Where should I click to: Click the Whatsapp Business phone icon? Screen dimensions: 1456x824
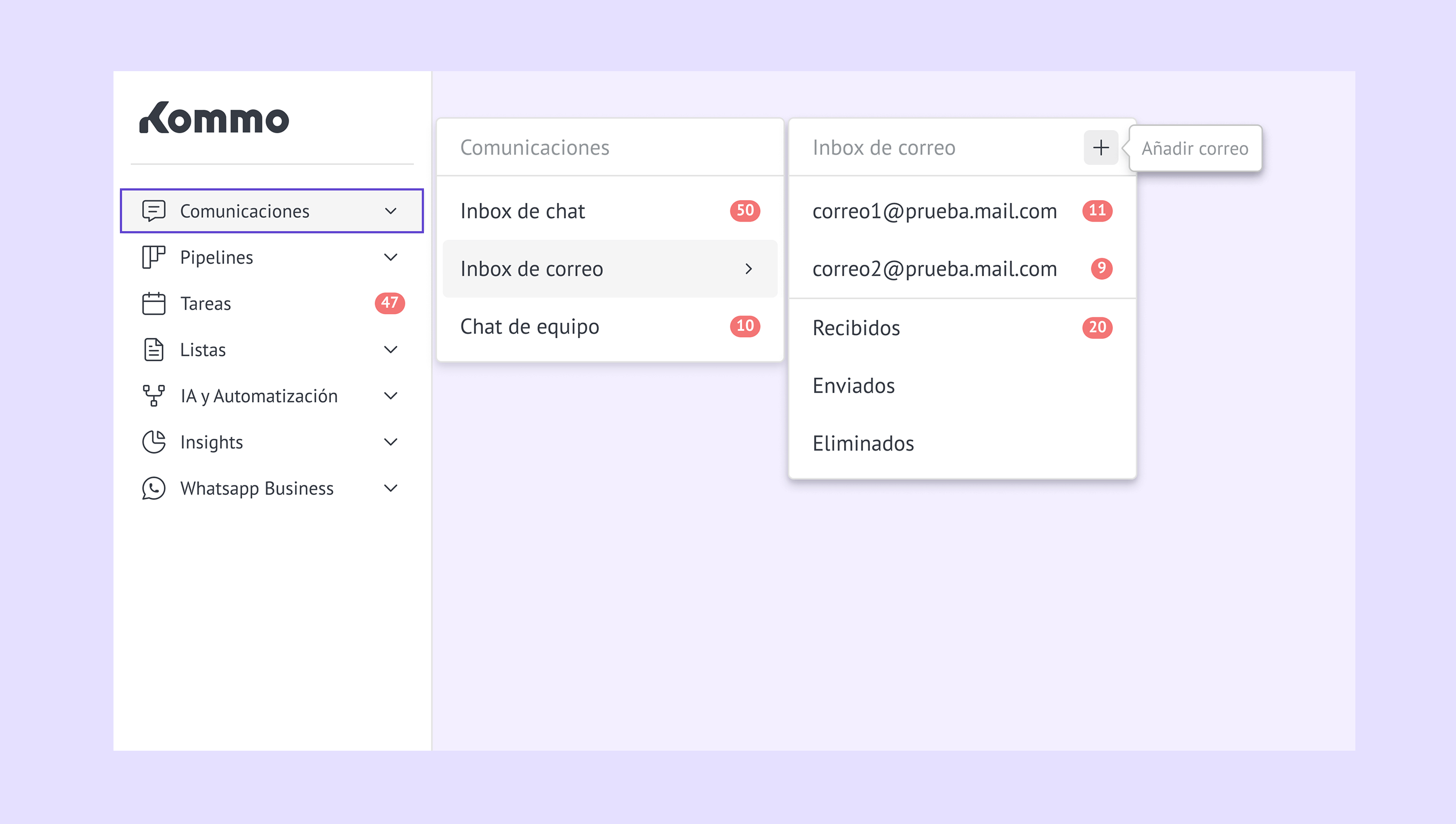click(x=154, y=488)
